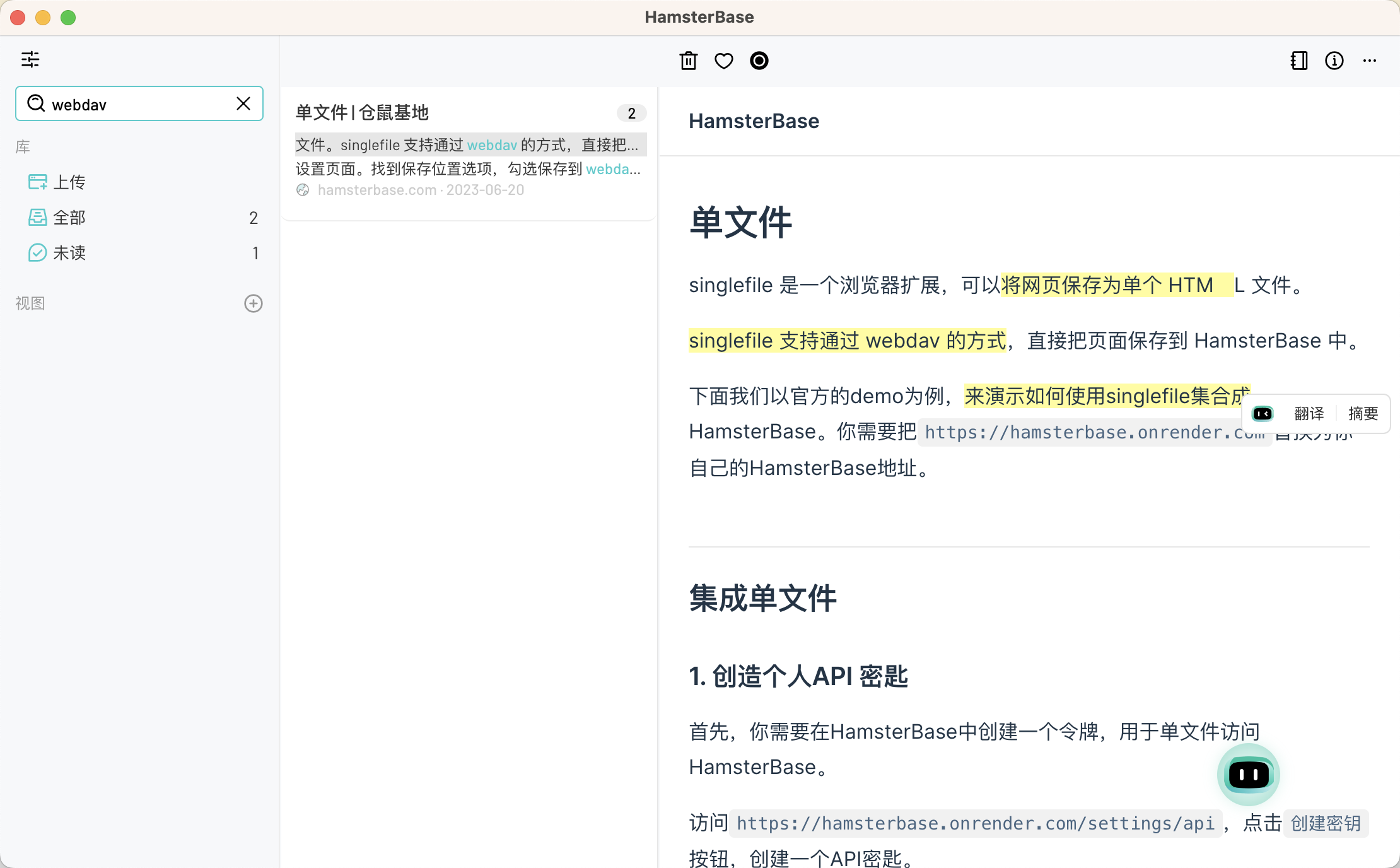
Task: Delete the page with trash icon
Action: [x=688, y=61]
